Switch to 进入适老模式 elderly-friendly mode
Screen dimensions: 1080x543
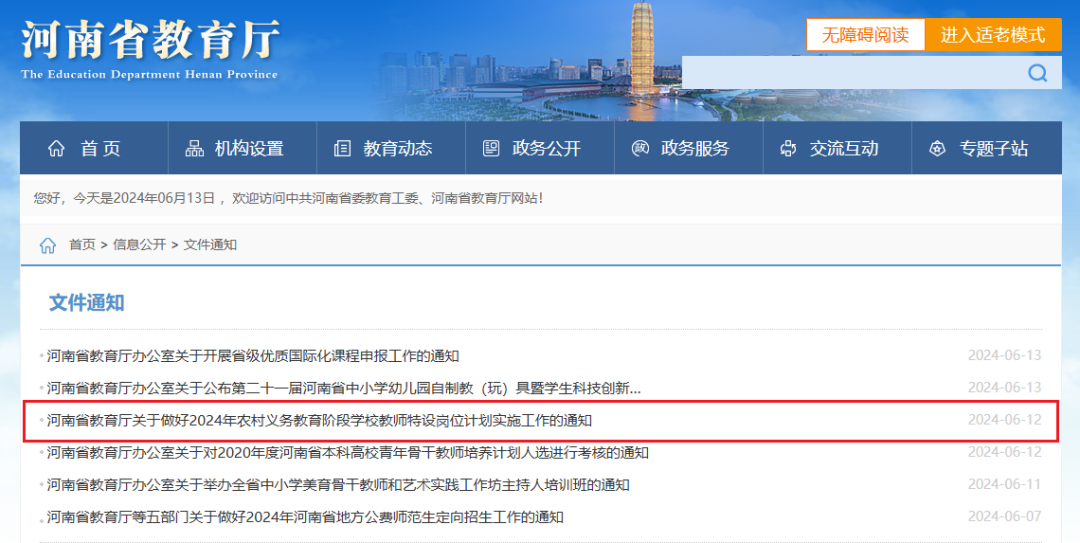[992, 35]
